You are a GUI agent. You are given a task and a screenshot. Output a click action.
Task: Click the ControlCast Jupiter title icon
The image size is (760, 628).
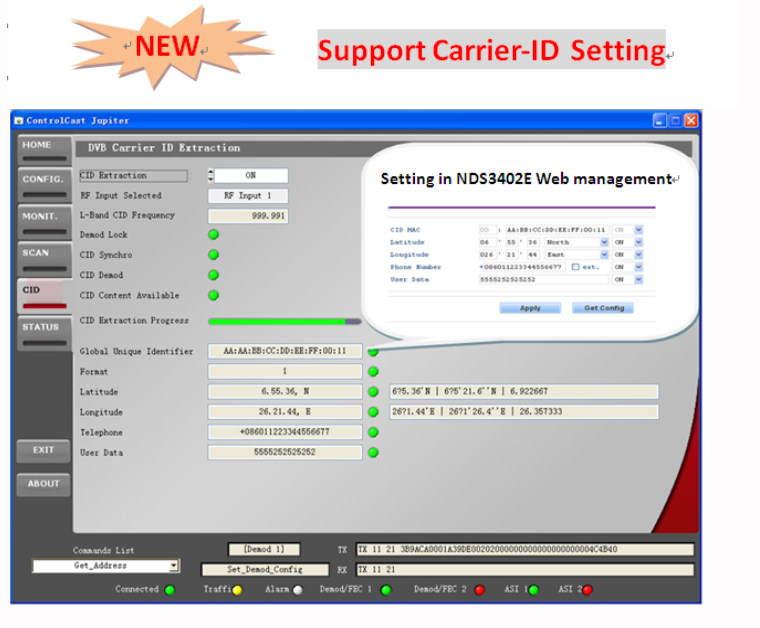(19, 121)
